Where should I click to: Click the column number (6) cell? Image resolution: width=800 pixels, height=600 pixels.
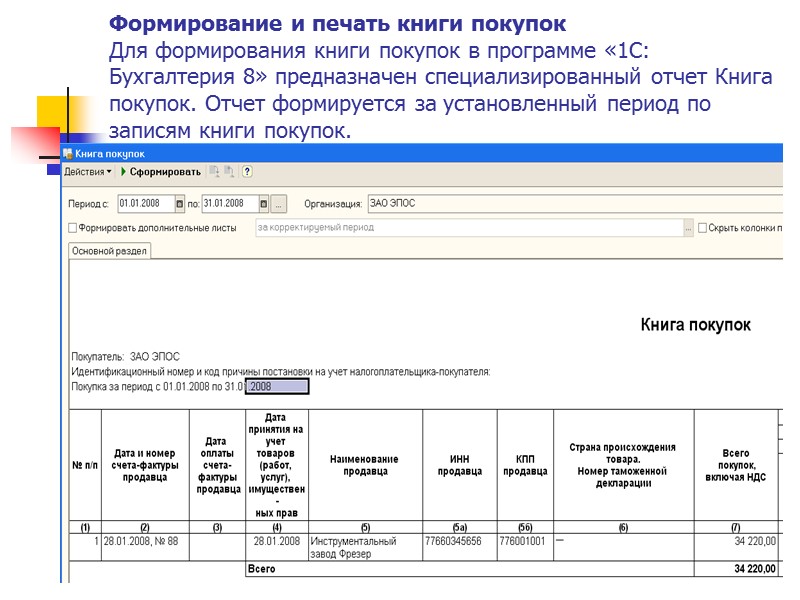[623, 527]
